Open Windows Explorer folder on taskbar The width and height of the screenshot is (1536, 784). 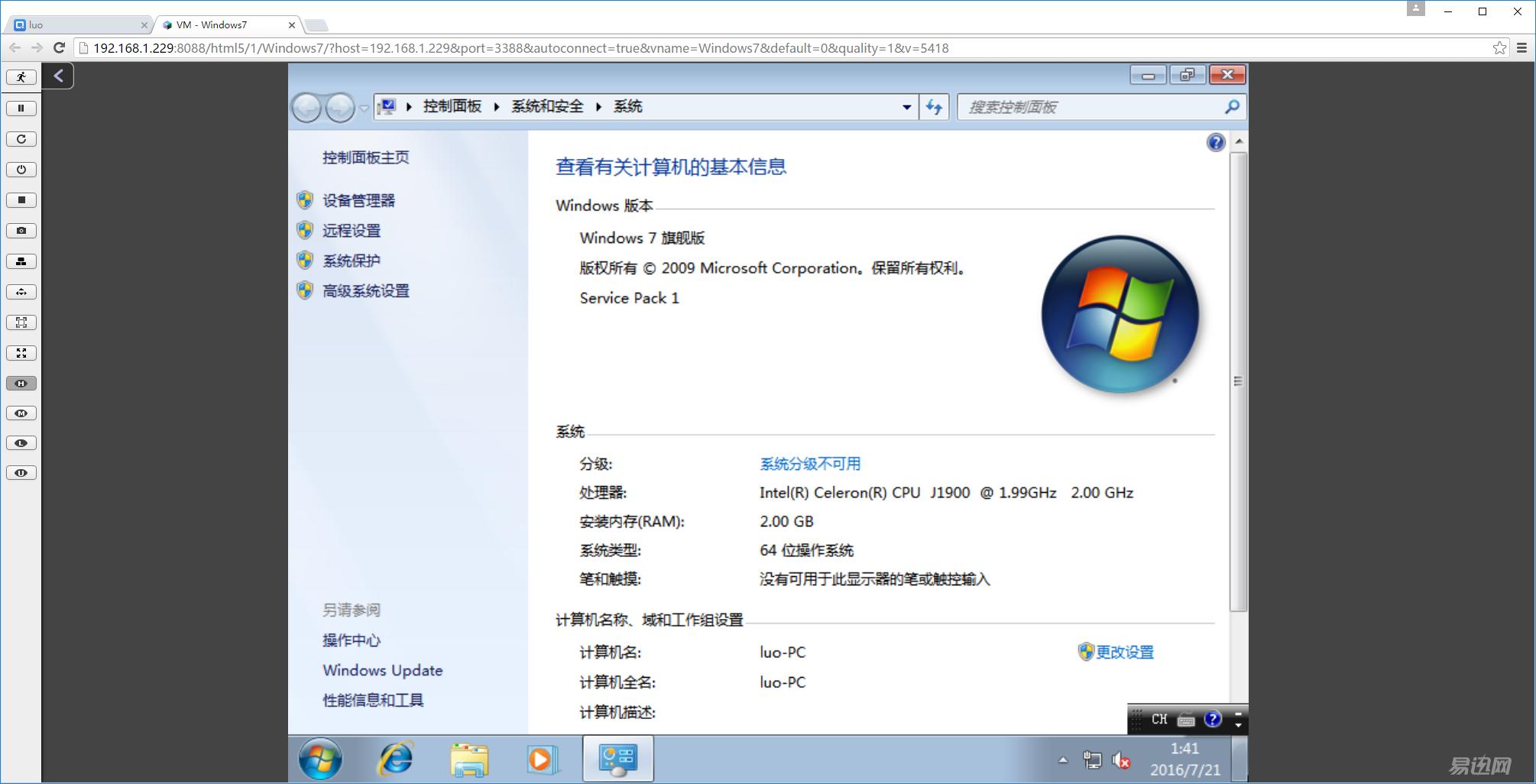coord(469,760)
